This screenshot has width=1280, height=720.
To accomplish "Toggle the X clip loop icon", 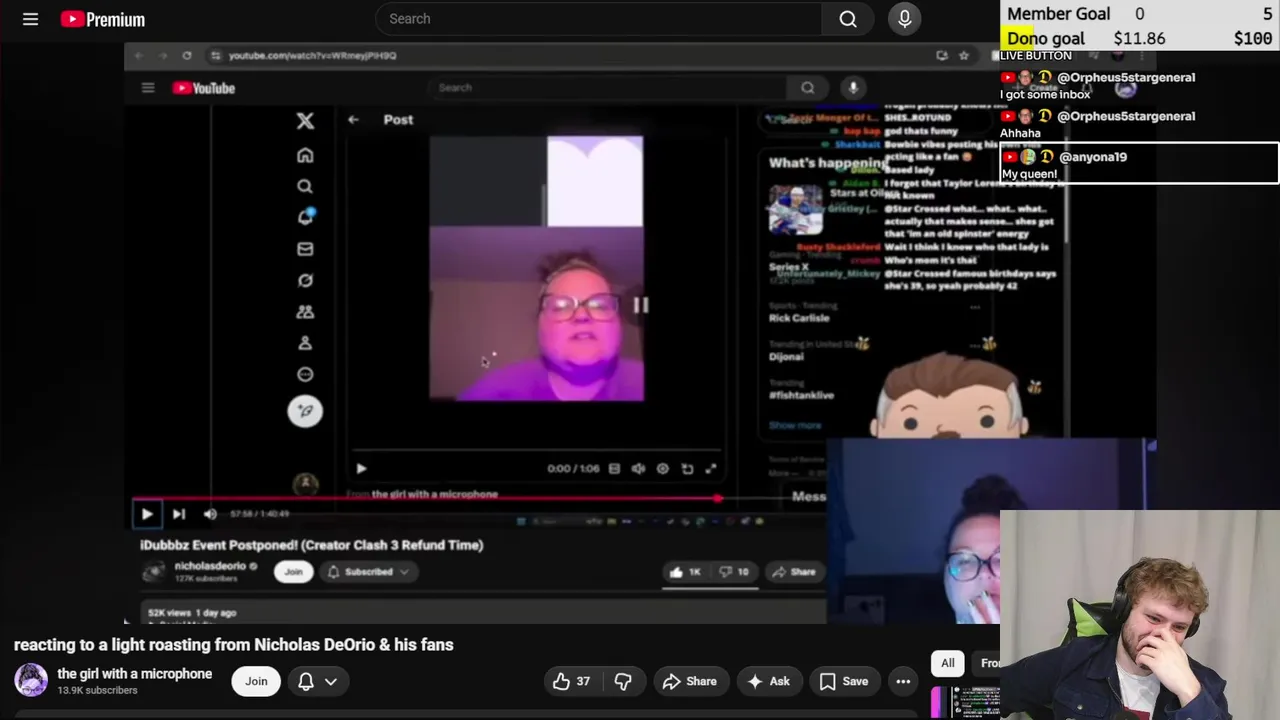I will coord(687,468).
